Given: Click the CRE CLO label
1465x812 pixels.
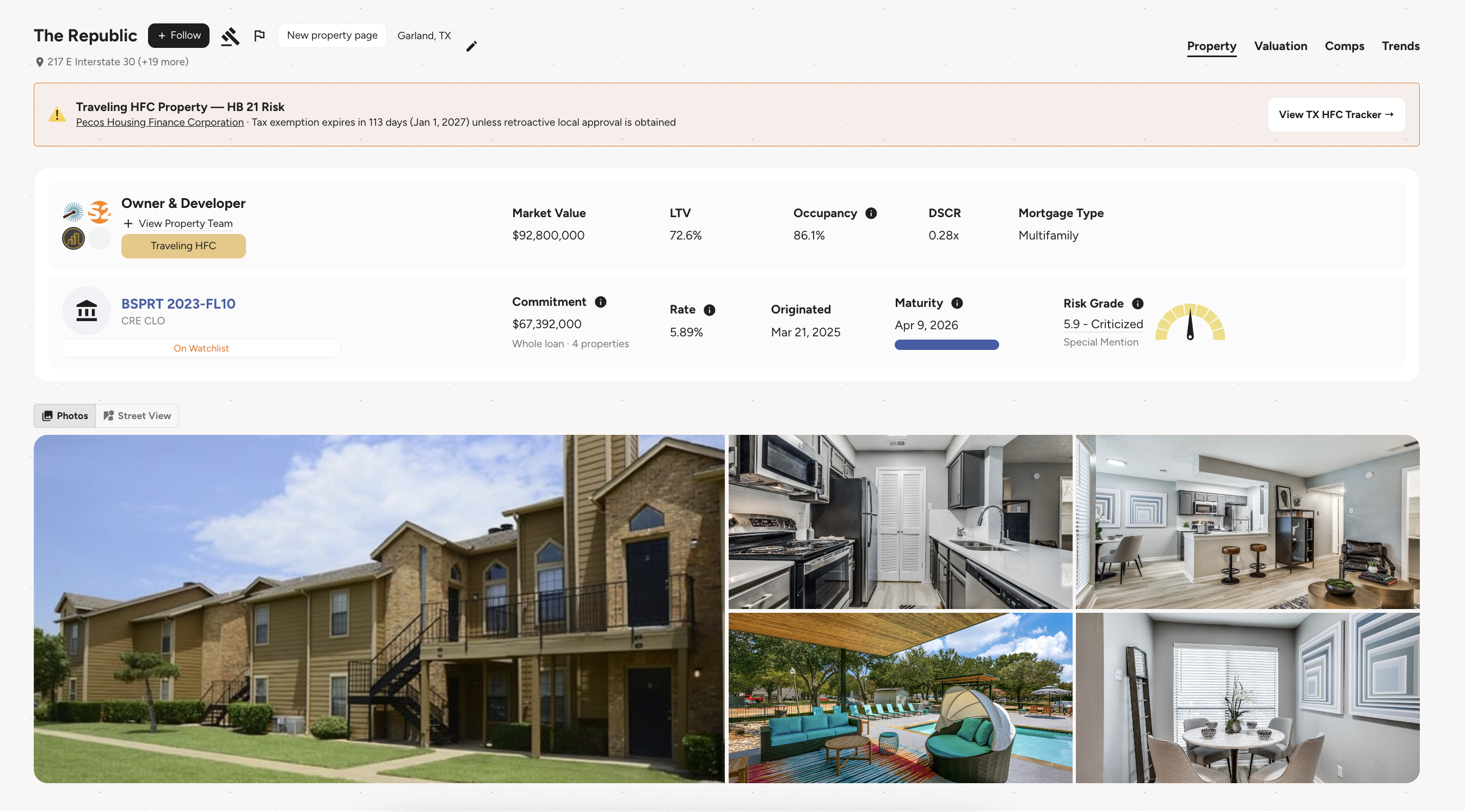Looking at the screenshot, I should (x=143, y=321).
